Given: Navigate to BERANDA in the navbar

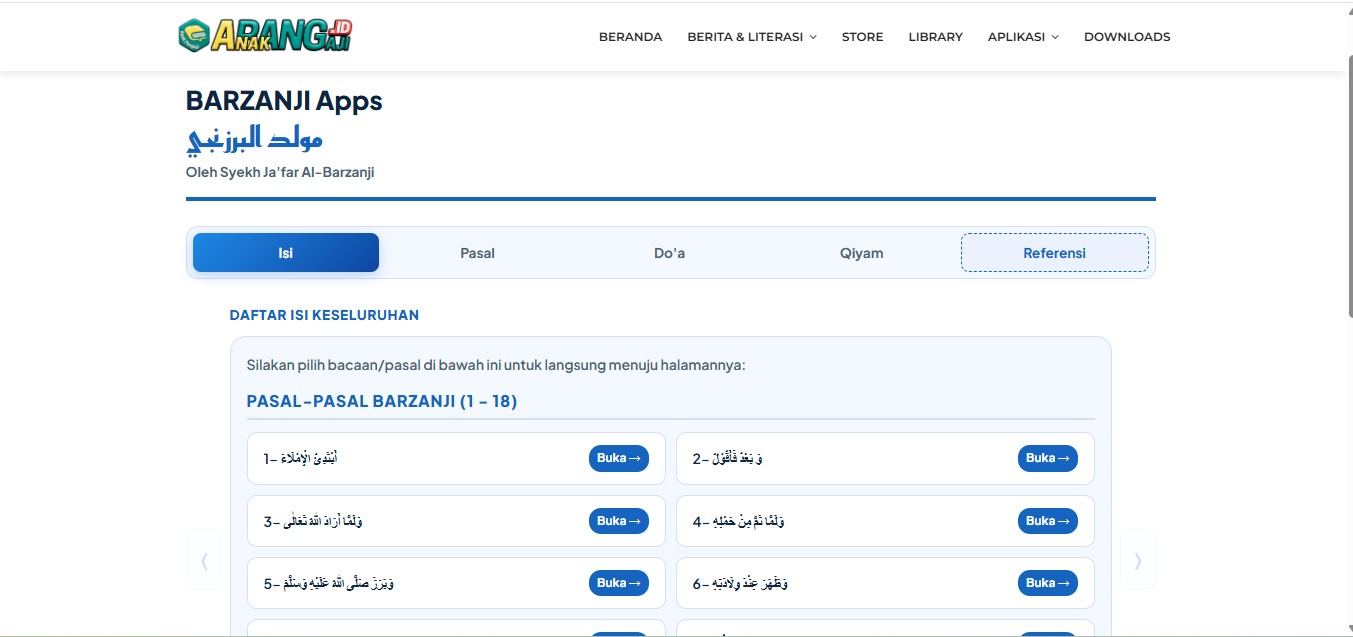Looking at the screenshot, I should (x=630, y=37).
